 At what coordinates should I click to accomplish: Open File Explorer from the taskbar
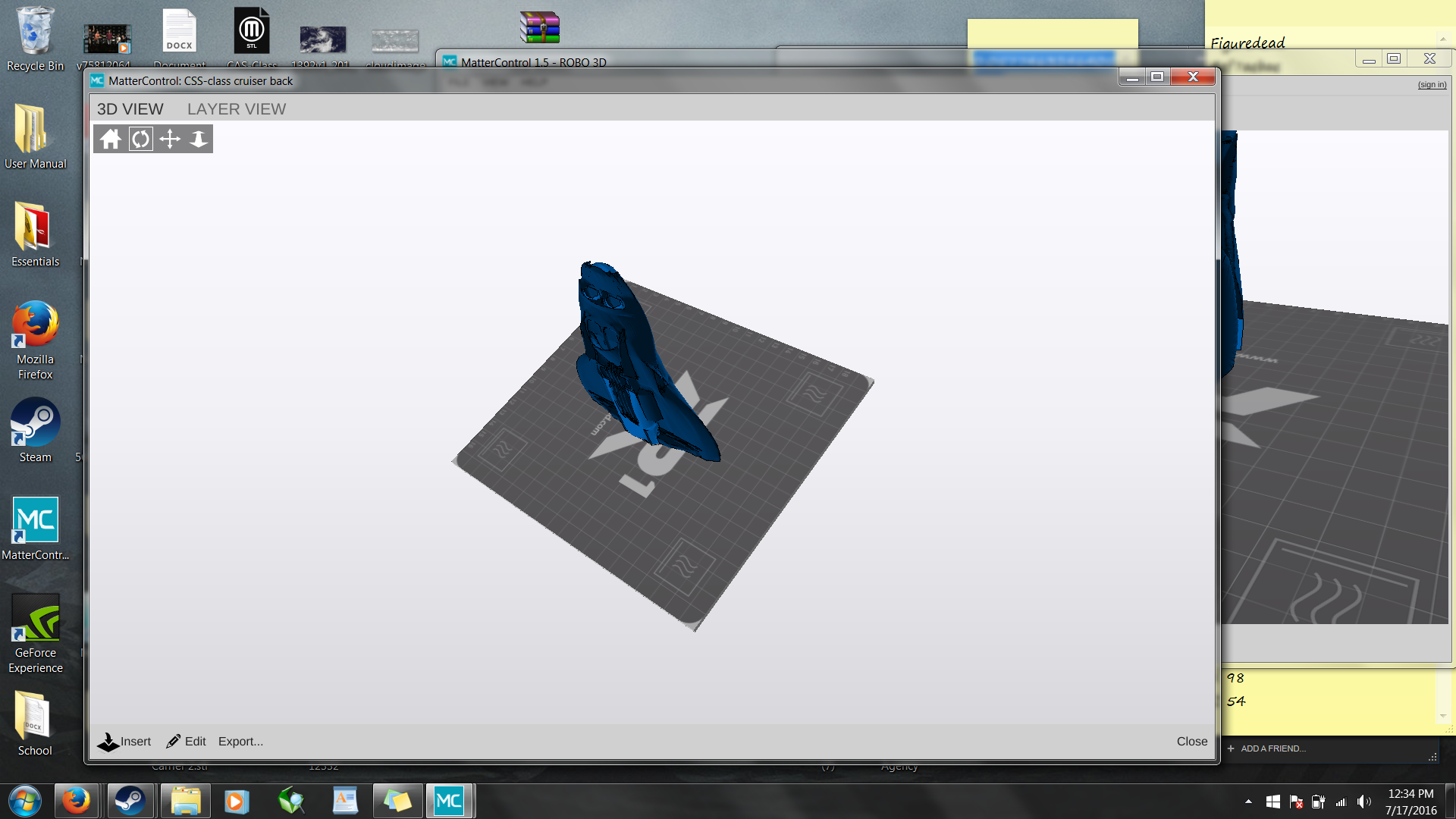click(x=185, y=801)
